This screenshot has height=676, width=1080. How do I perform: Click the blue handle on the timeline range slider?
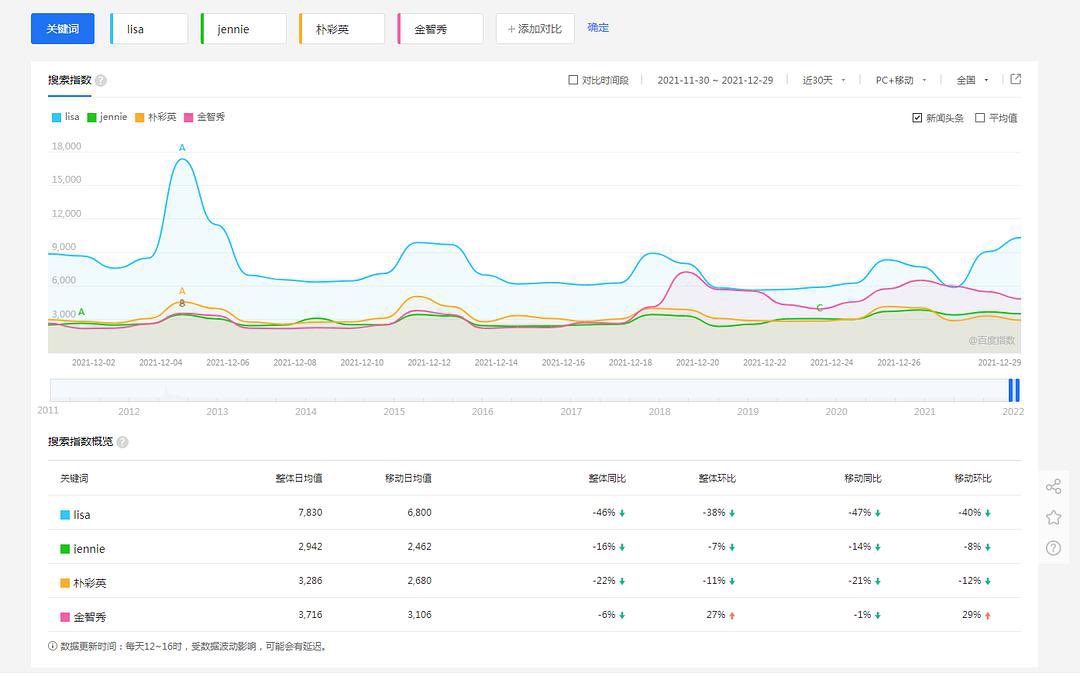pos(1014,390)
